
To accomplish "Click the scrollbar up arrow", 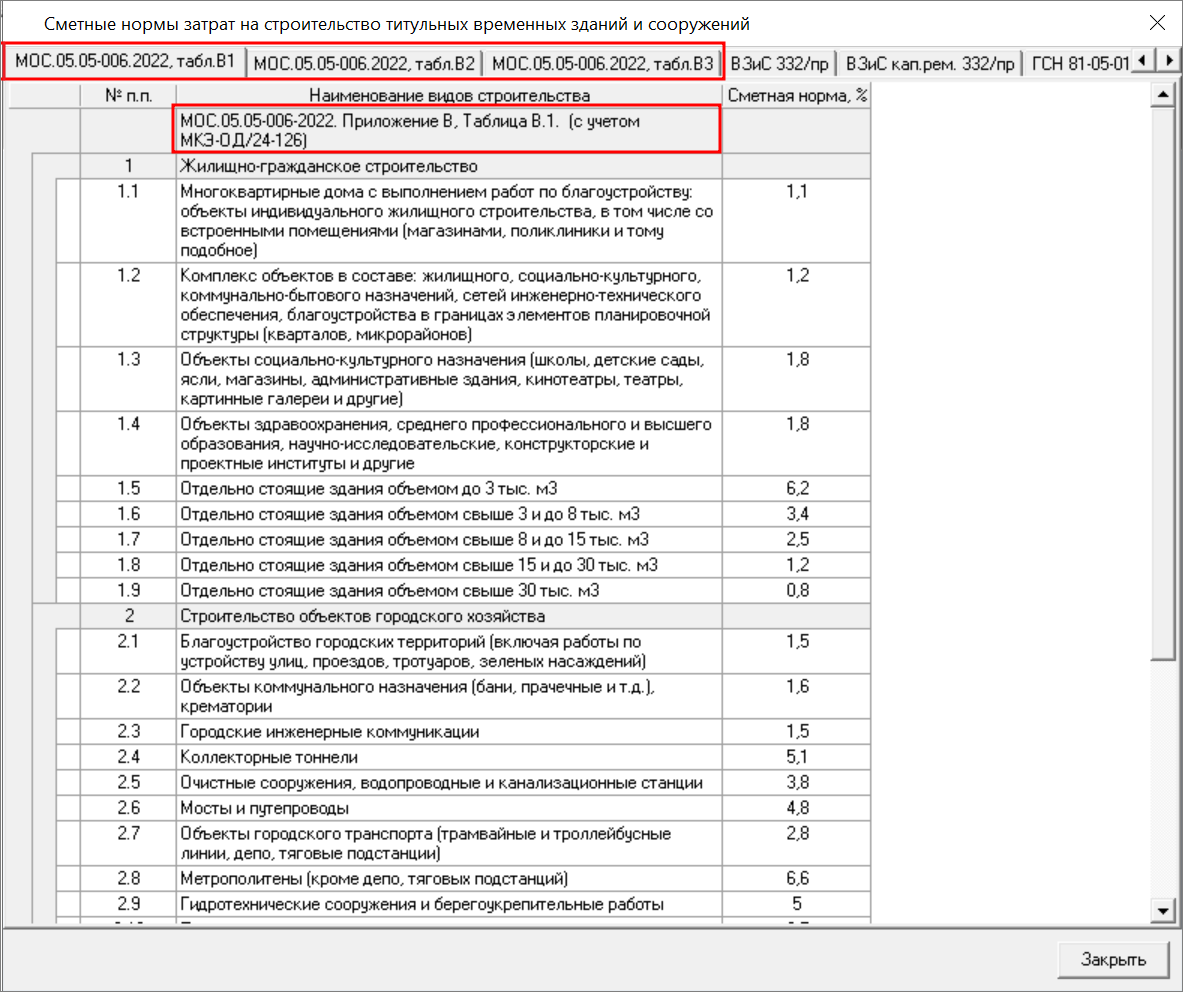I will pos(1161,95).
